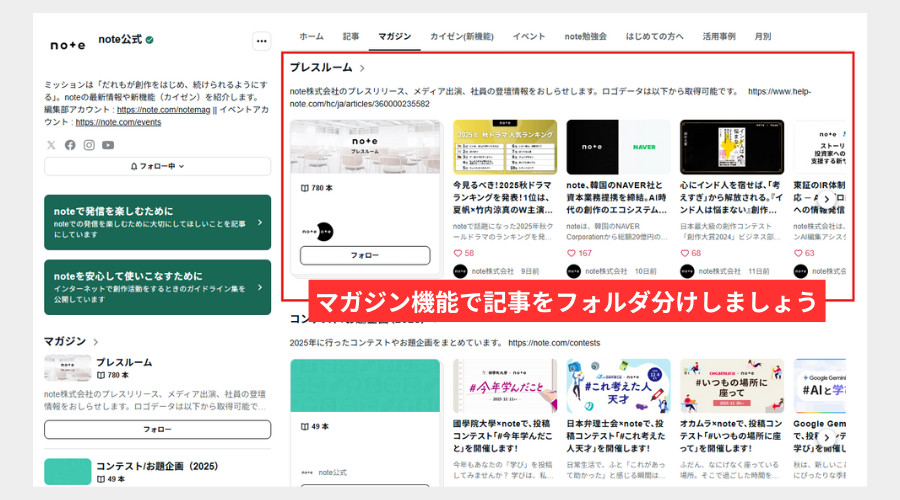Like the インド人 article with 68 likes
Image resolution: width=900 pixels, height=500 pixels.
[x=685, y=253]
